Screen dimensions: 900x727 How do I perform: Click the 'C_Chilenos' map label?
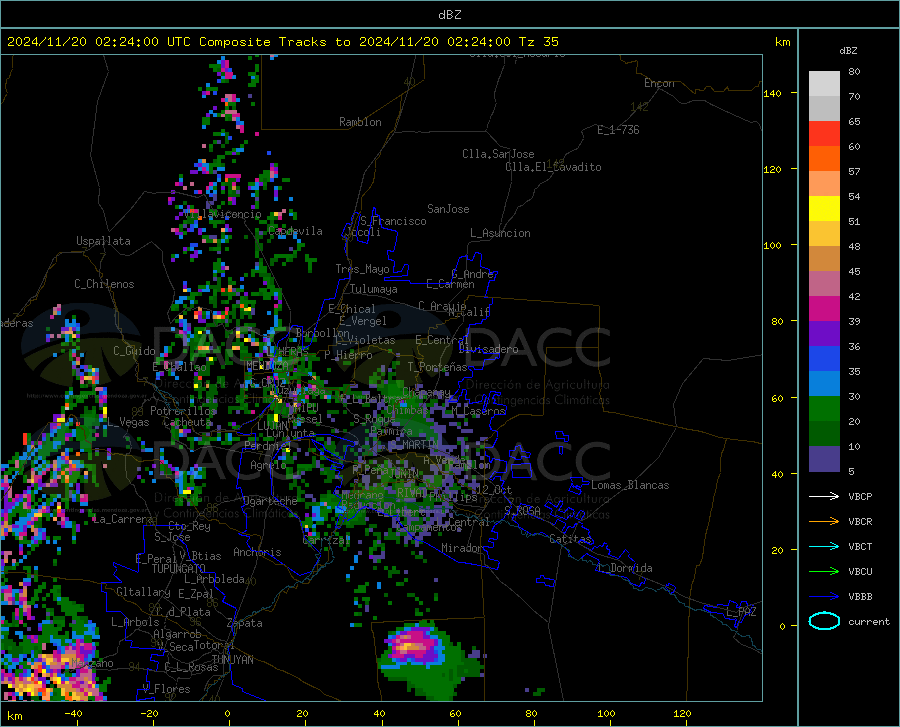pyautogui.click(x=104, y=284)
